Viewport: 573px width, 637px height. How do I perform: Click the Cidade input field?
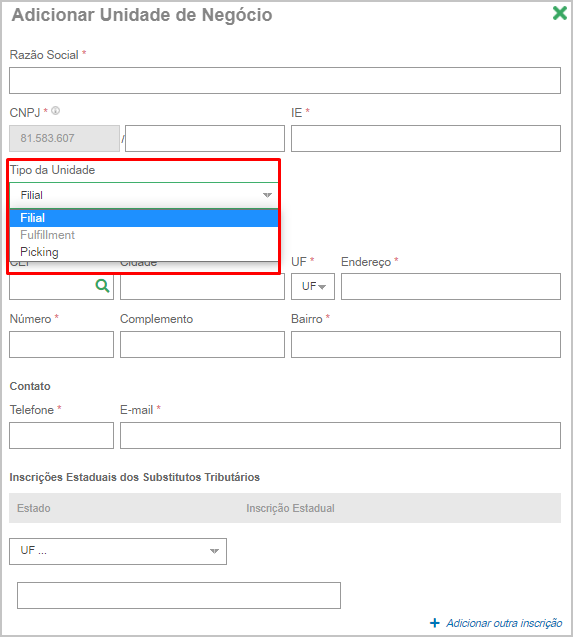coord(202,286)
